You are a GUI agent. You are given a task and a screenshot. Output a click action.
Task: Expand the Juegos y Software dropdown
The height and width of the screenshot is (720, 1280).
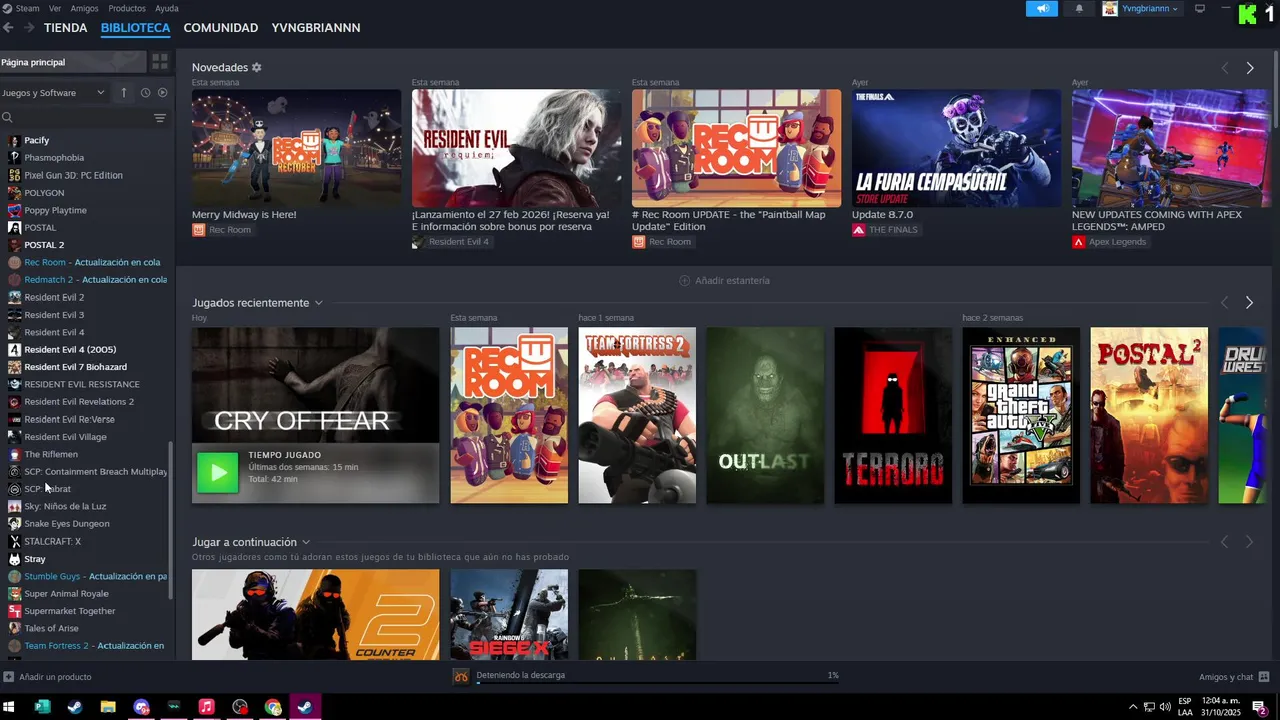coord(54,93)
